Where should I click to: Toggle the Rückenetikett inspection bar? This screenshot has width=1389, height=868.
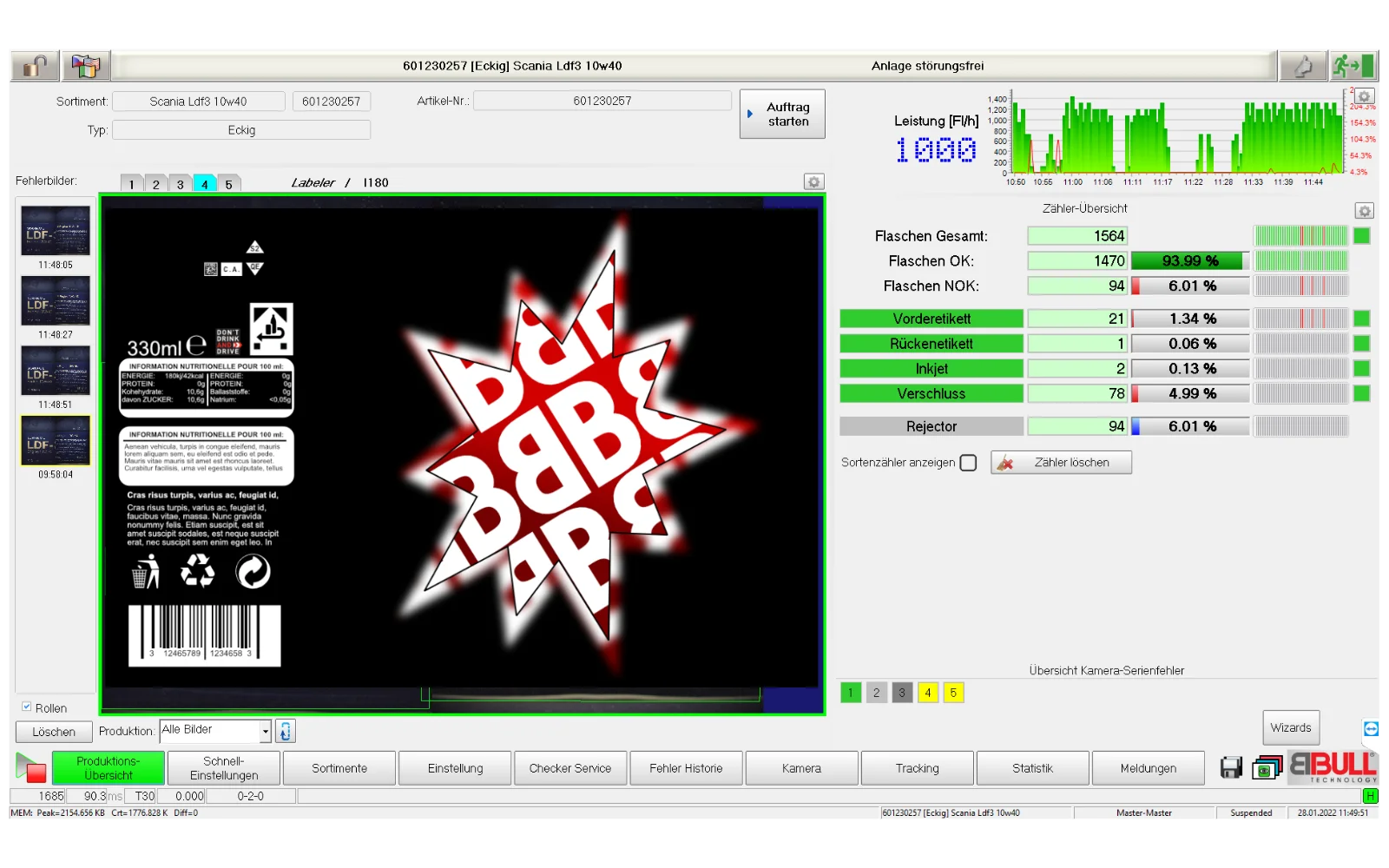931,344
